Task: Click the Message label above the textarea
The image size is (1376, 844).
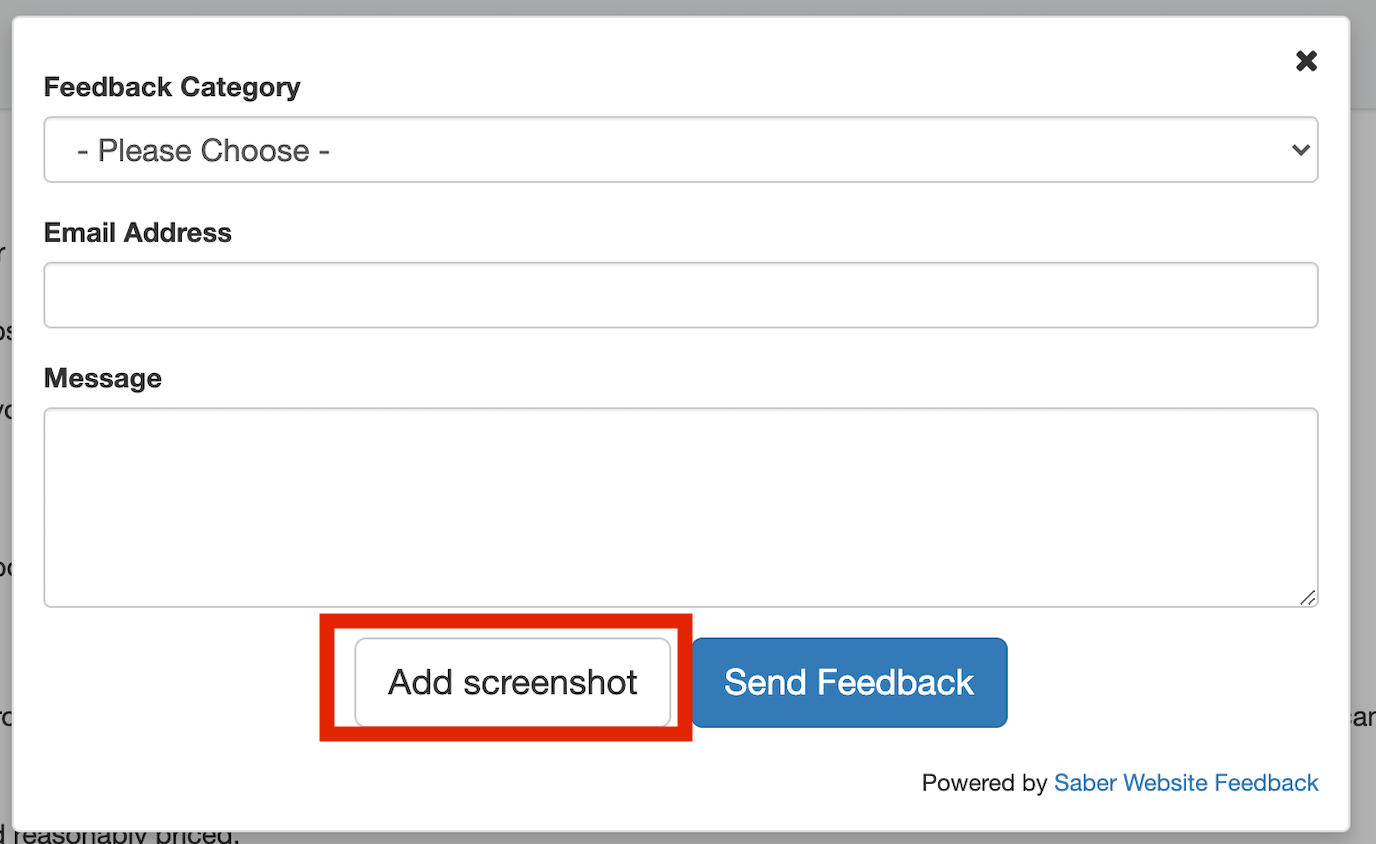Action: [103, 378]
